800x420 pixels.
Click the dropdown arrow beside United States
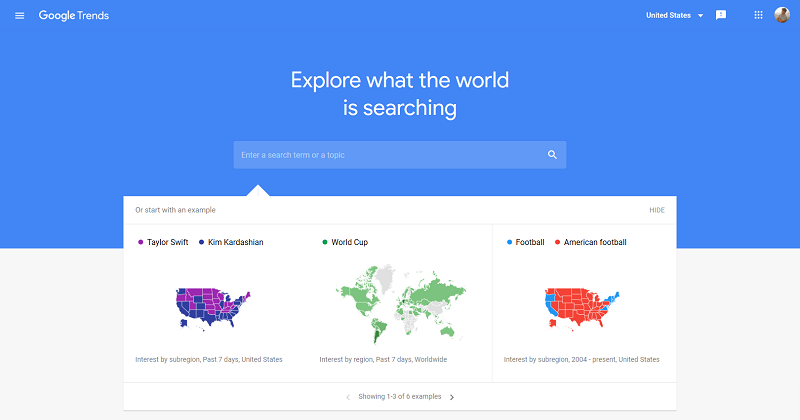click(x=701, y=16)
